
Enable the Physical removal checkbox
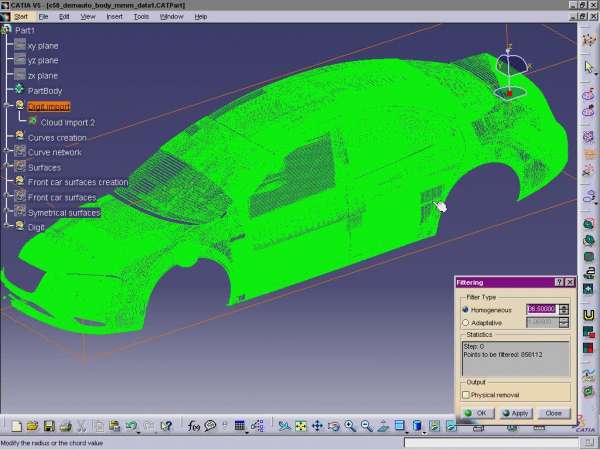466,395
